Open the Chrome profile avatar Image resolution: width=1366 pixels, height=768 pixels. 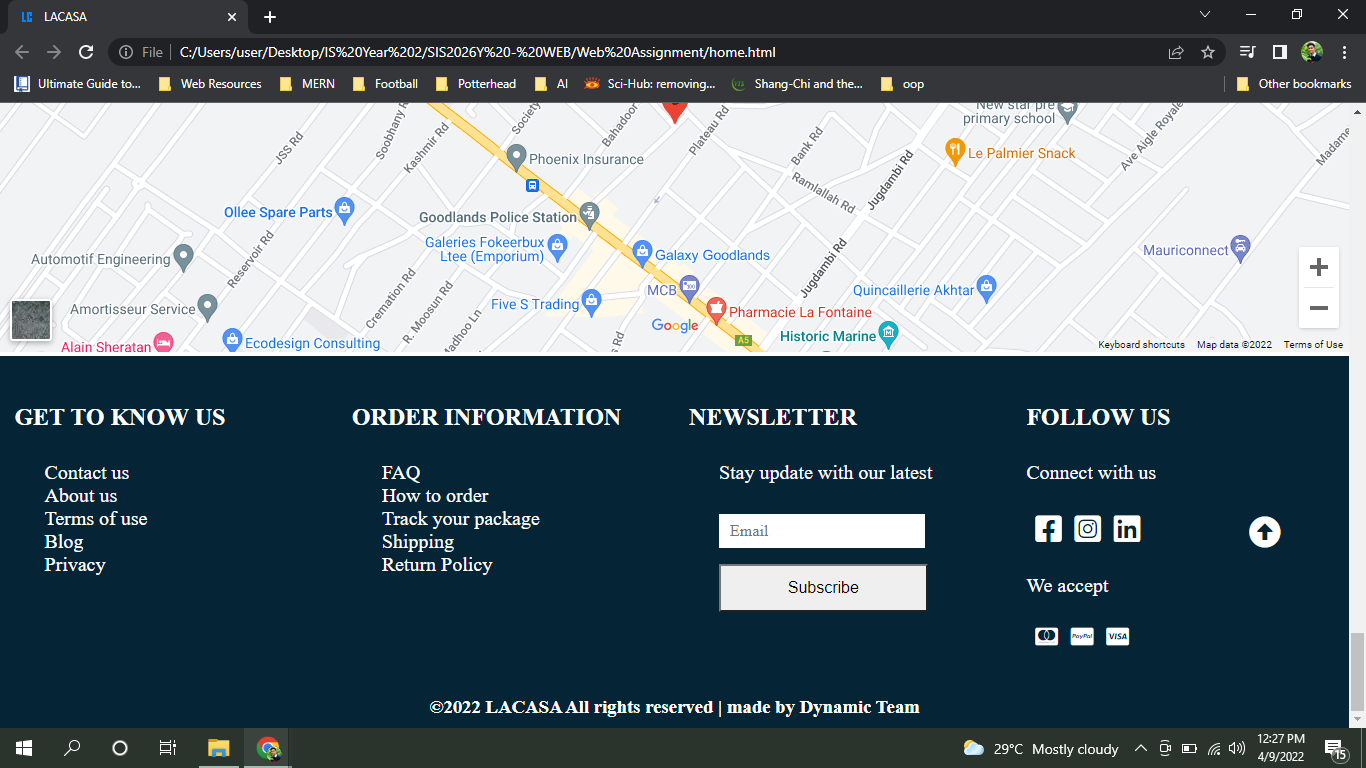[x=1310, y=51]
